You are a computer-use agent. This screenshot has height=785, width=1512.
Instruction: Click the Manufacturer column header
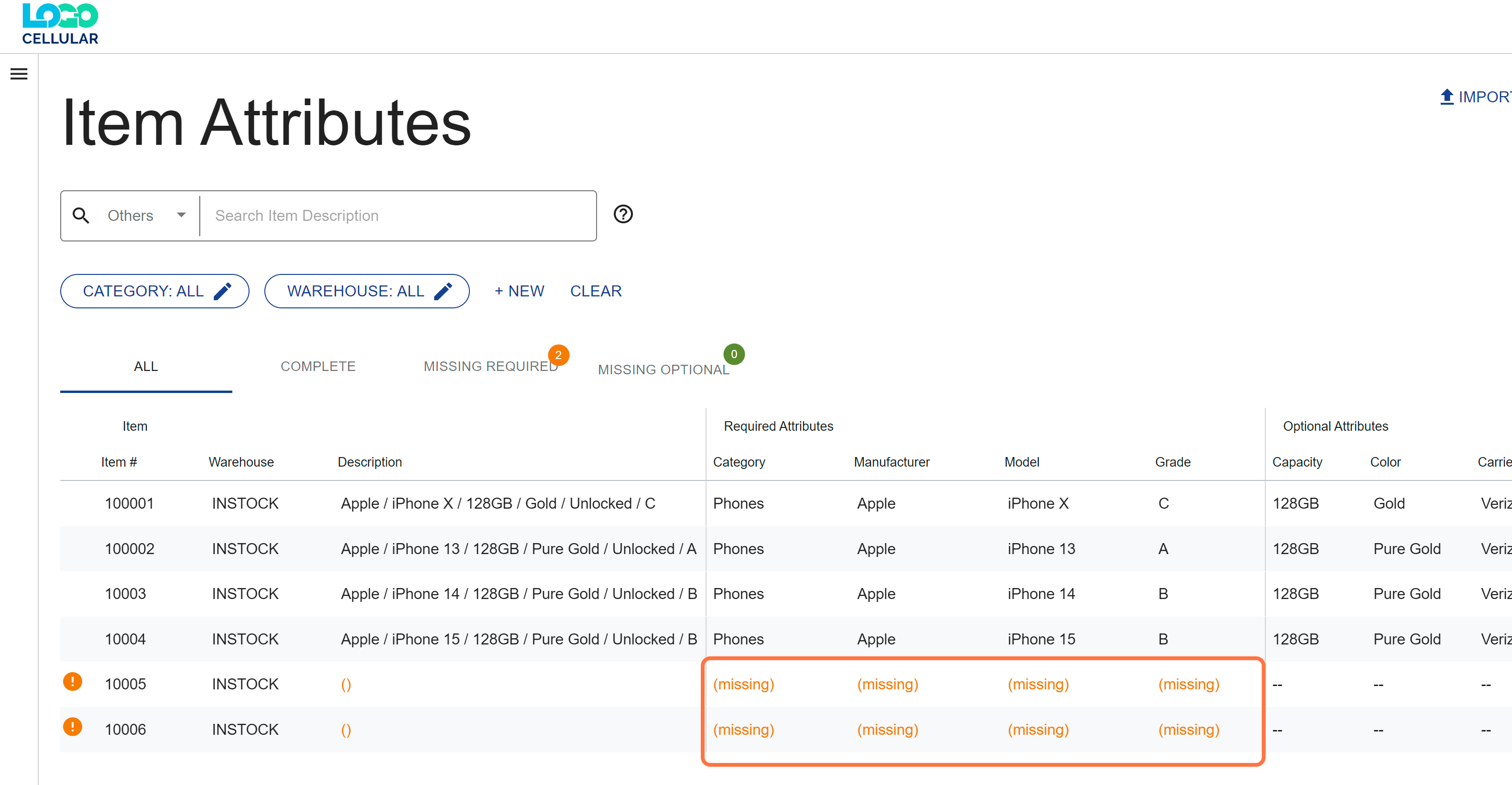point(892,462)
